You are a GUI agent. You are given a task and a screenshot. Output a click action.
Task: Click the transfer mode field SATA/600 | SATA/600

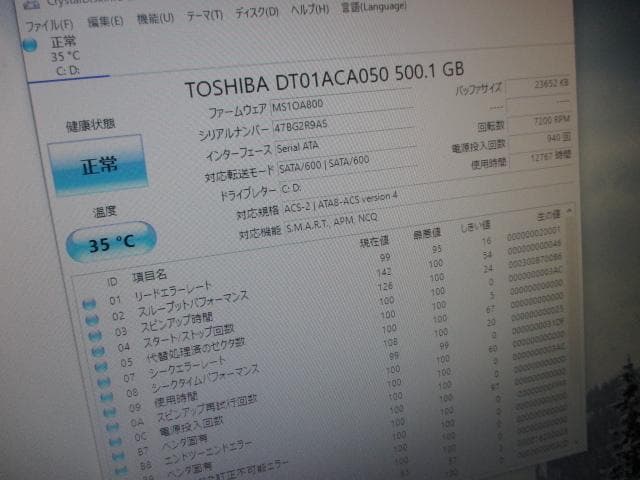click(347, 164)
